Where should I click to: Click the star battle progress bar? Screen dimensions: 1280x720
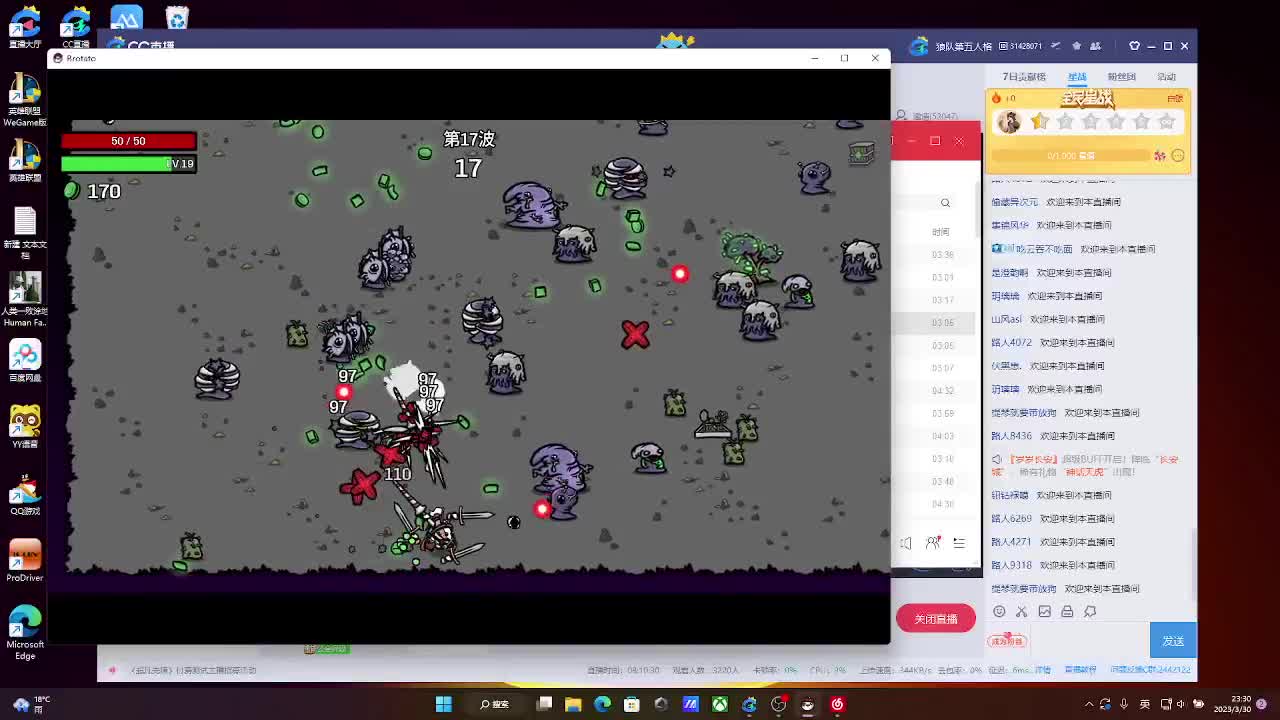1071,156
